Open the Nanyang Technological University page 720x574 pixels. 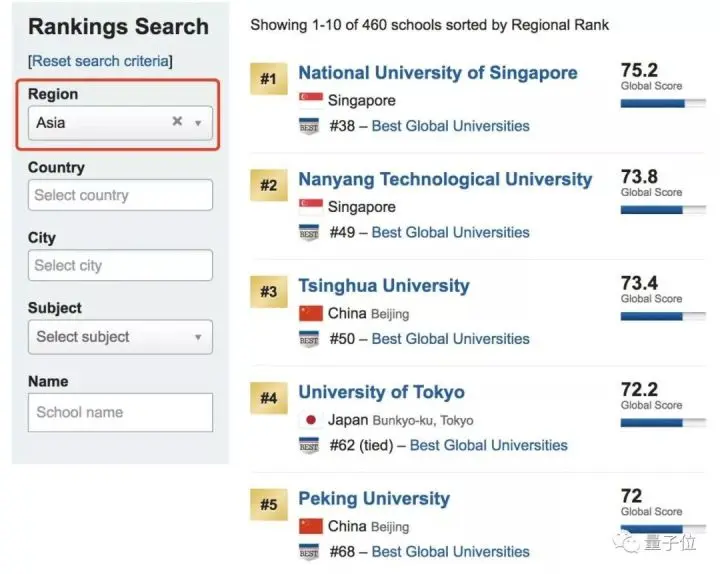(445, 180)
